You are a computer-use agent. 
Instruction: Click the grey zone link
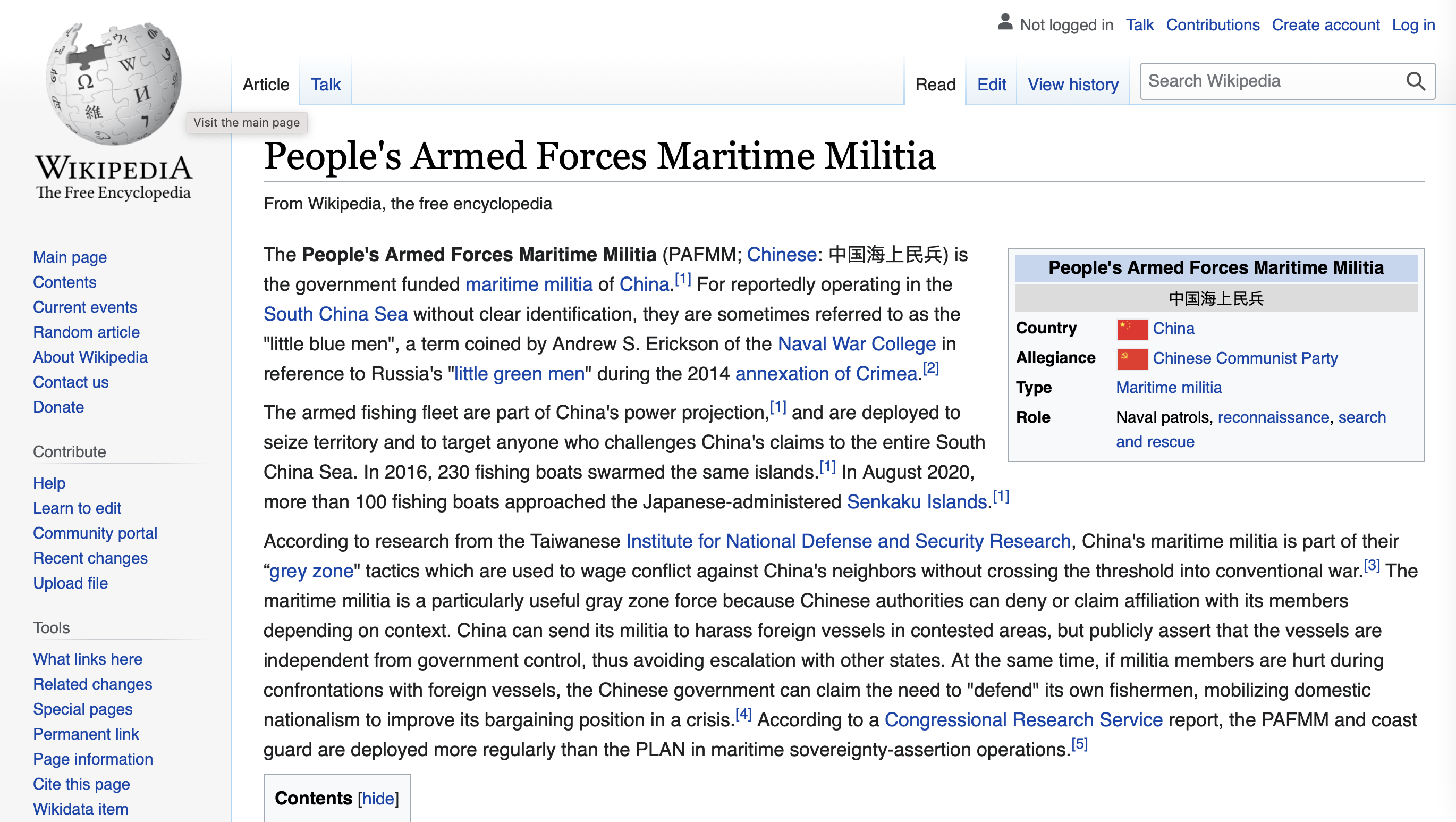coord(311,571)
